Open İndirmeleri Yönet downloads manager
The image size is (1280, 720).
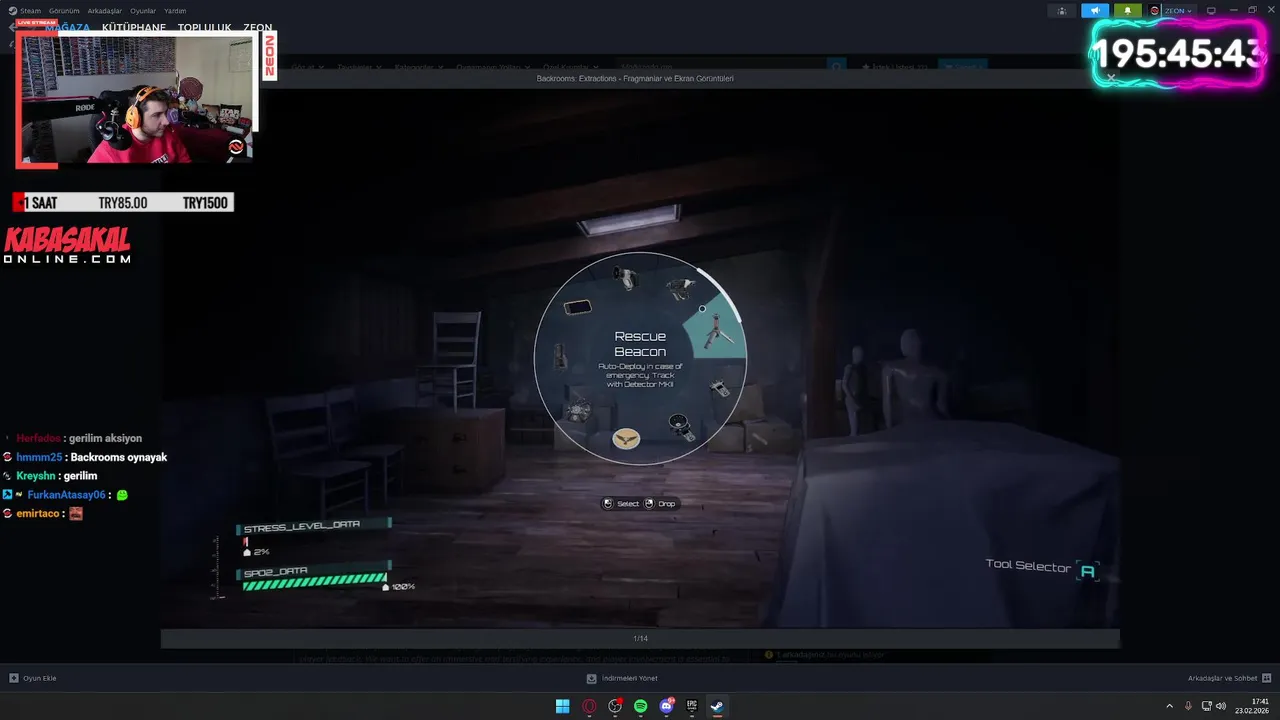coord(622,678)
